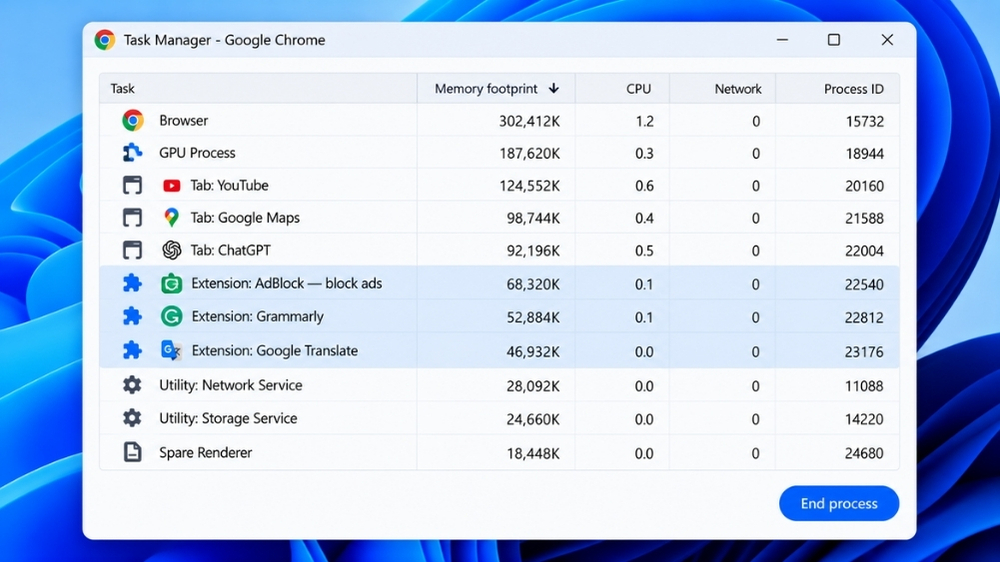Click process ID 23176

pyautogui.click(x=864, y=351)
